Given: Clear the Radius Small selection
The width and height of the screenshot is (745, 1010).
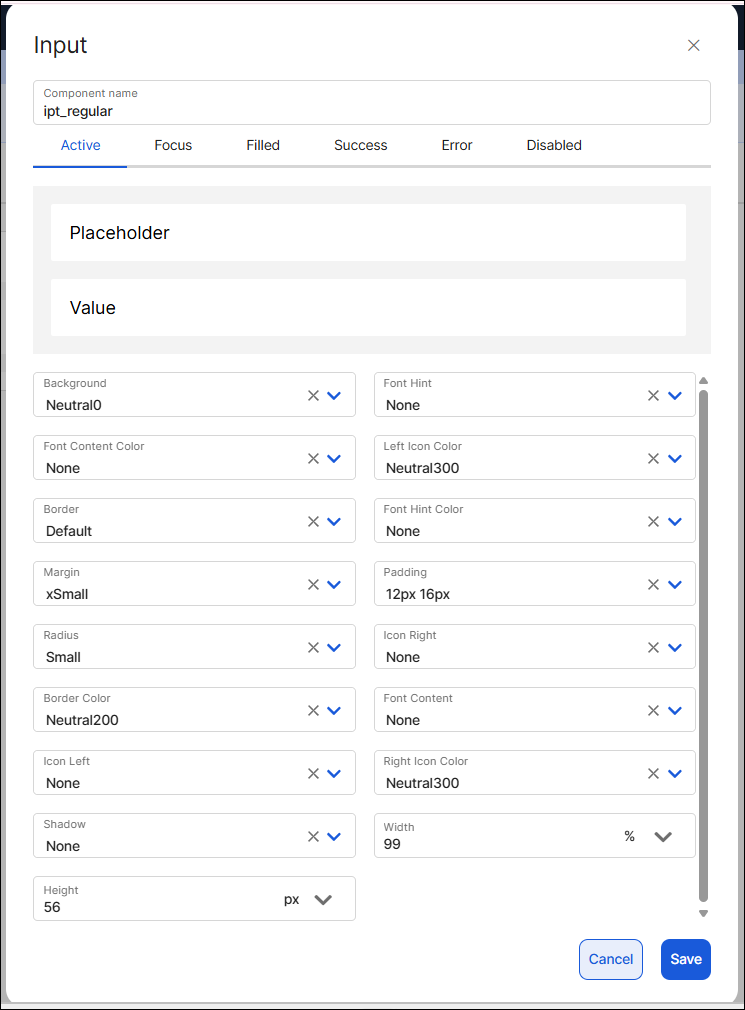Looking at the screenshot, I should [x=313, y=647].
